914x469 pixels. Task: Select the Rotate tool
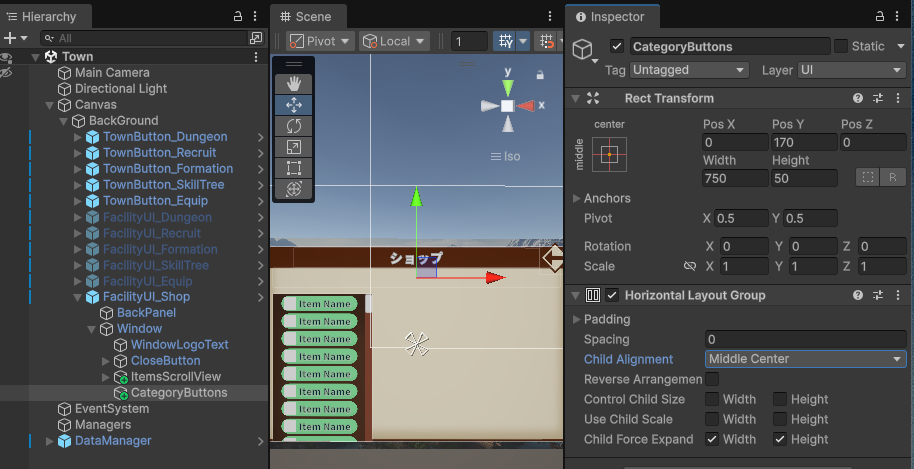[294, 125]
